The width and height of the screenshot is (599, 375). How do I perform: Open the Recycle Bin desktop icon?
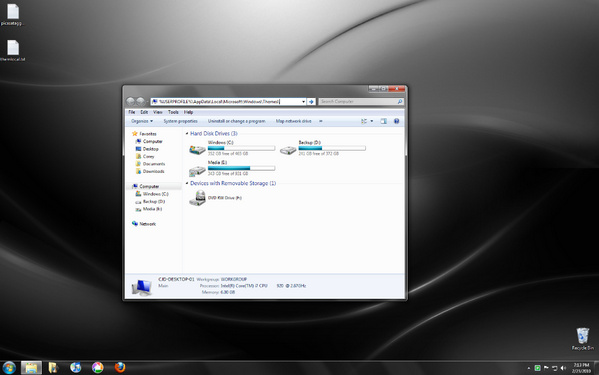coord(583,339)
